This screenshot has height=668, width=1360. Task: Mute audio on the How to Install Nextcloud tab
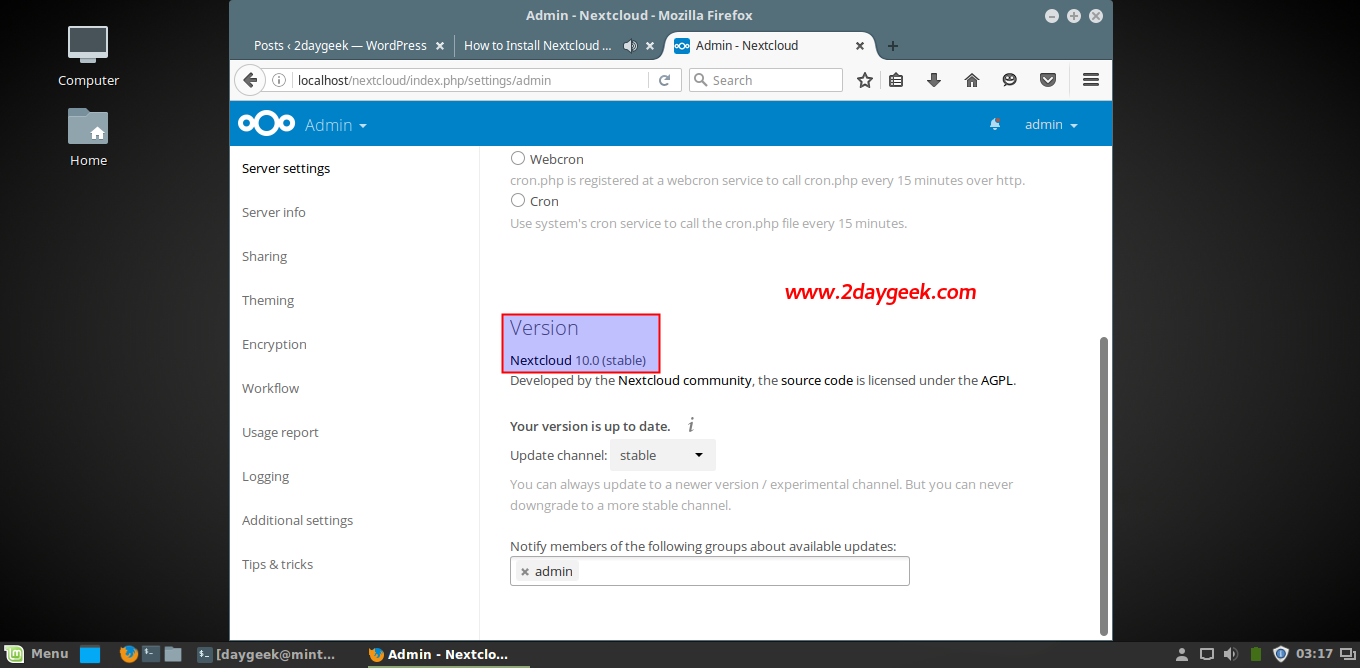coord(630,46)
